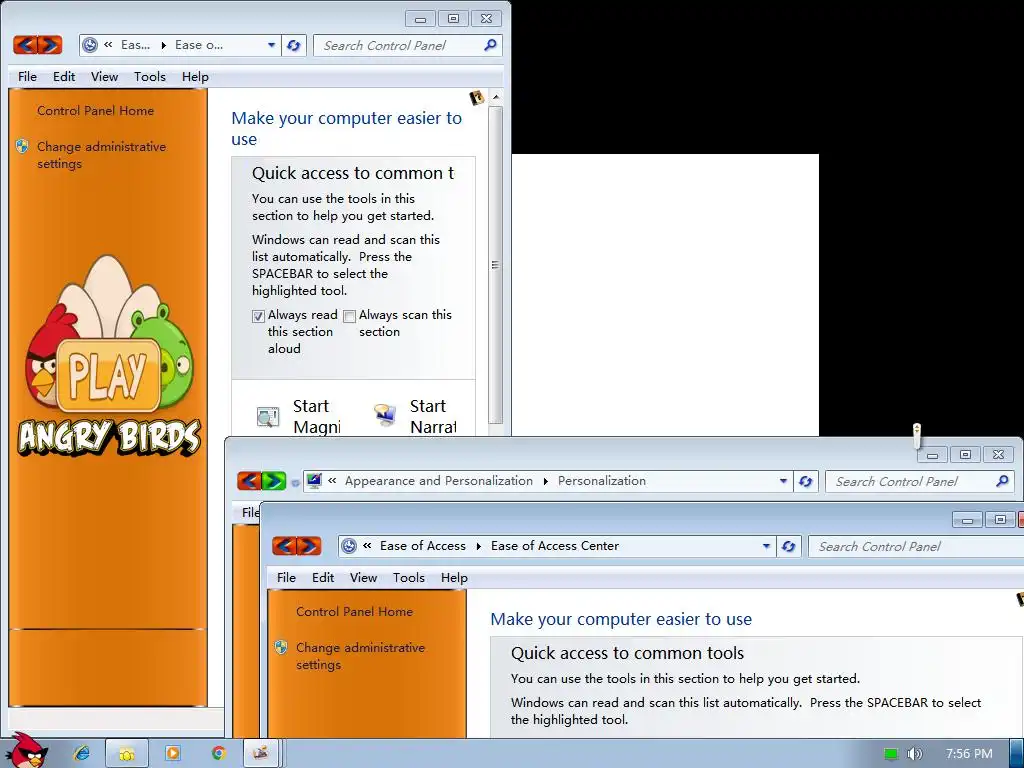Click the 7:56 PM taskbar clock
The height and width of the screenshot is (768, 1024).
(969, 754)
